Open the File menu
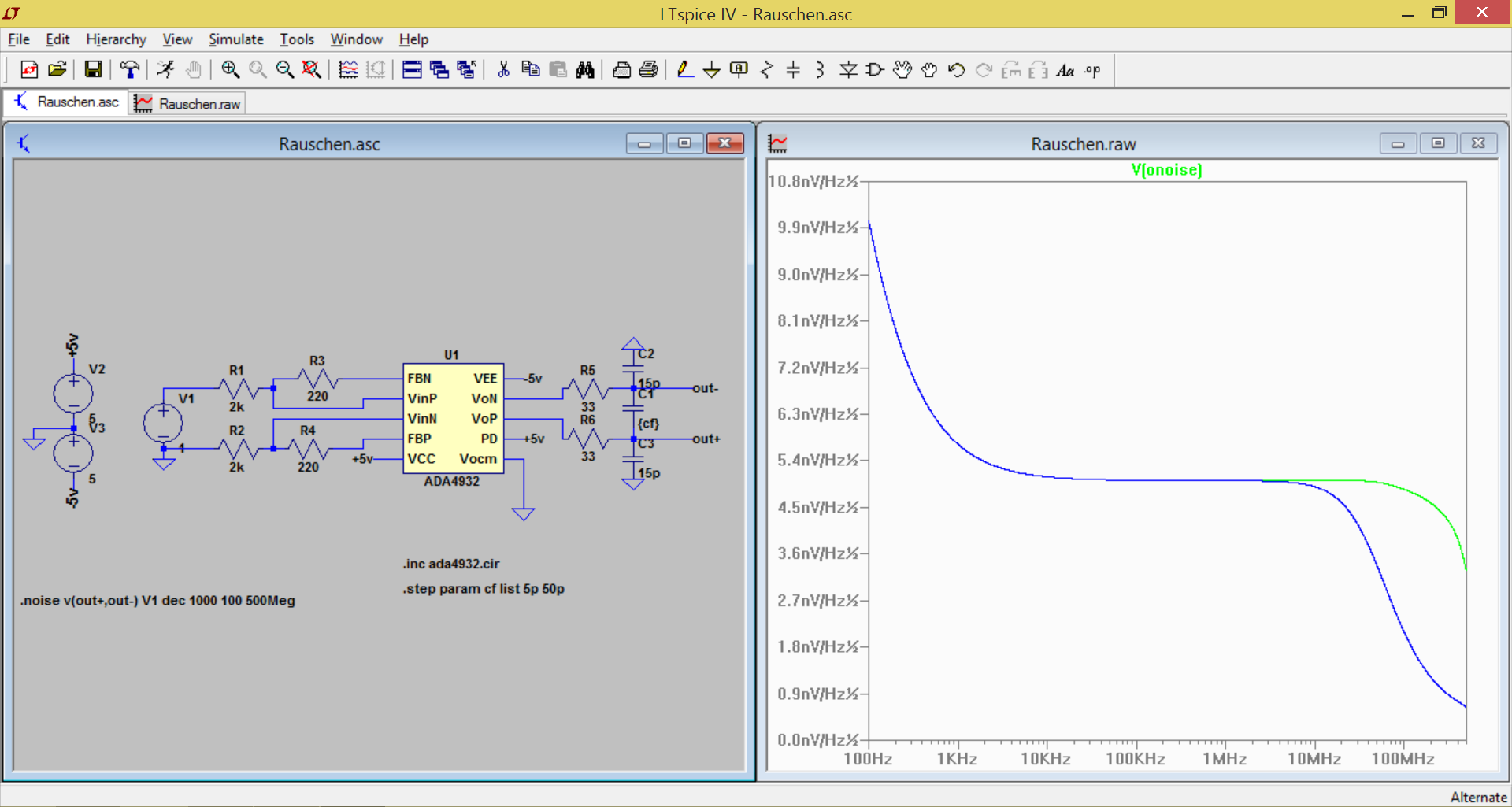Screen dimensions: 1512x807 point(19,39)
